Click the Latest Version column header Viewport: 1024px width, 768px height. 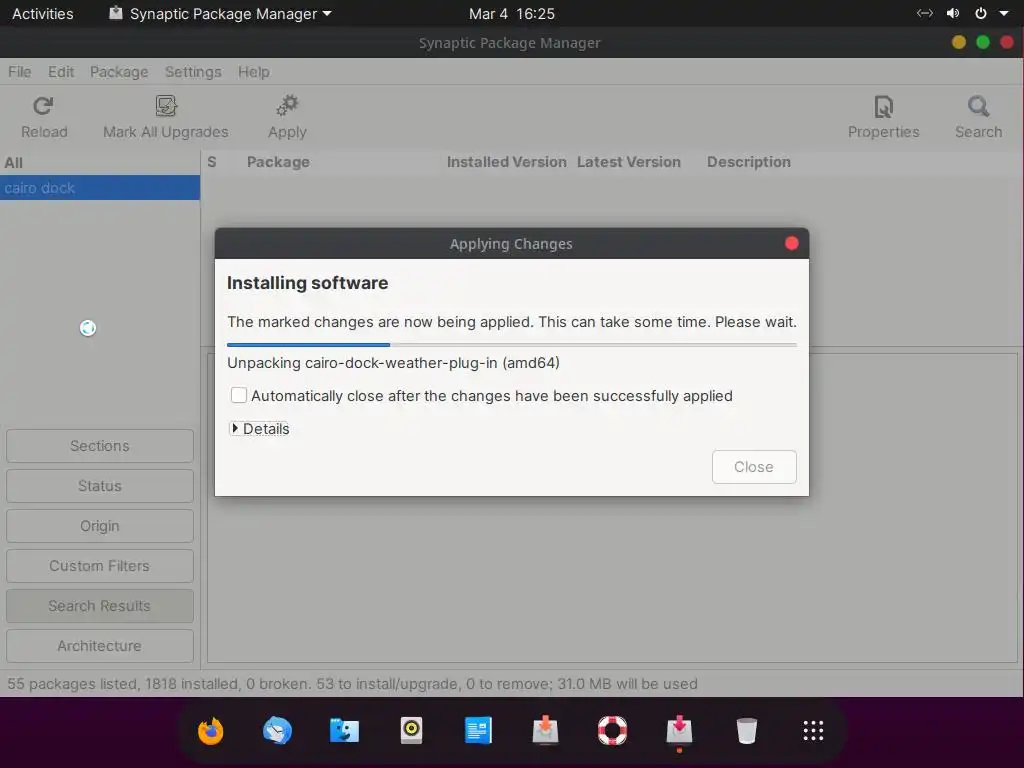(x=629, y=162)
